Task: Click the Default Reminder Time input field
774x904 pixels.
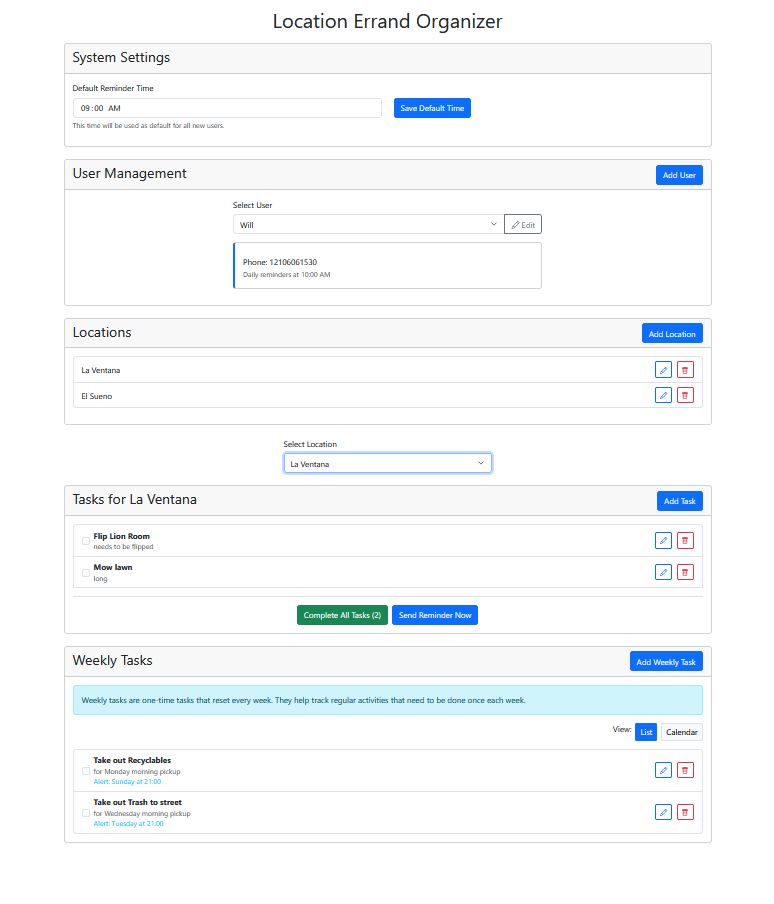Action: [225, 108]
